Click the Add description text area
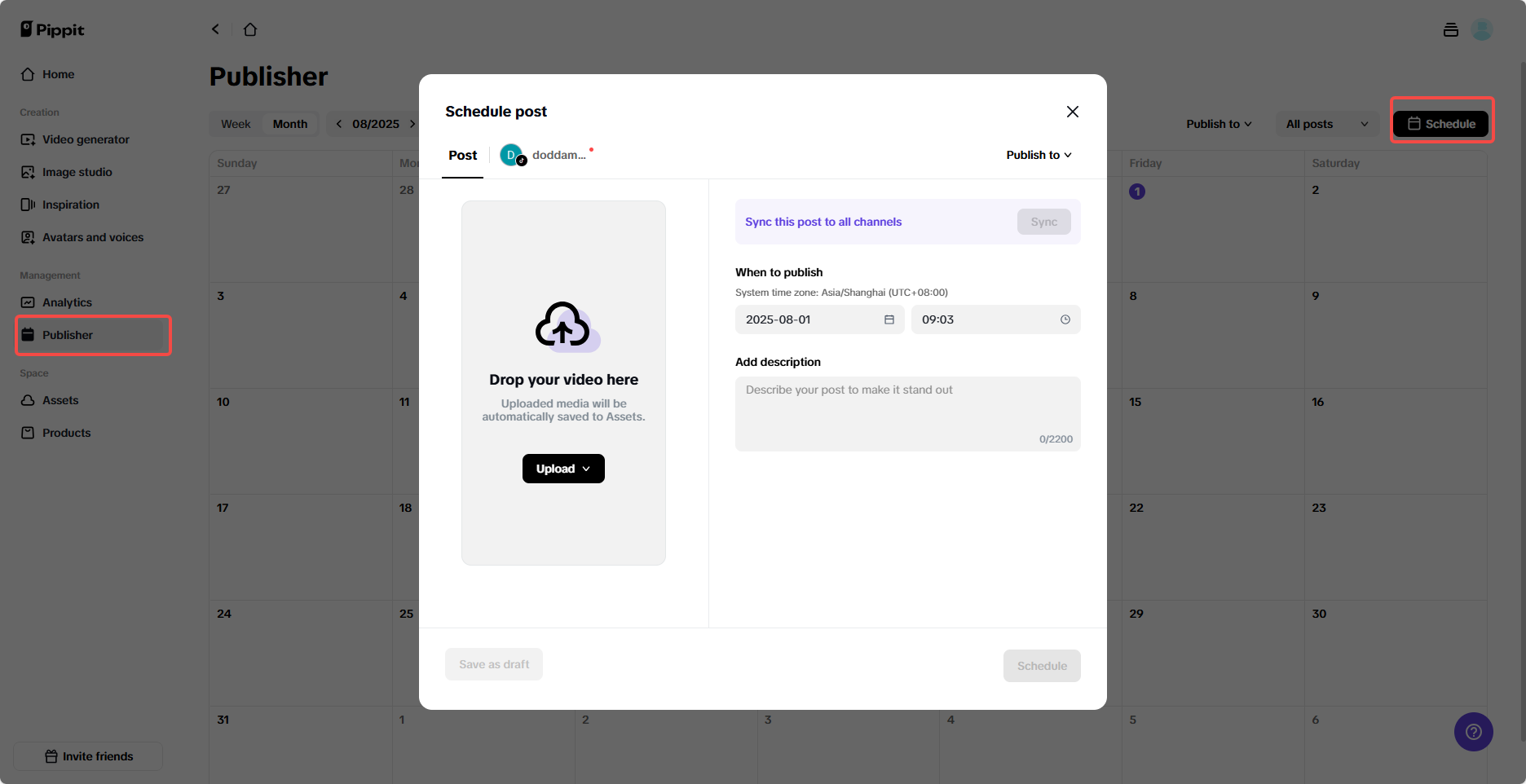 pos(908,414)
